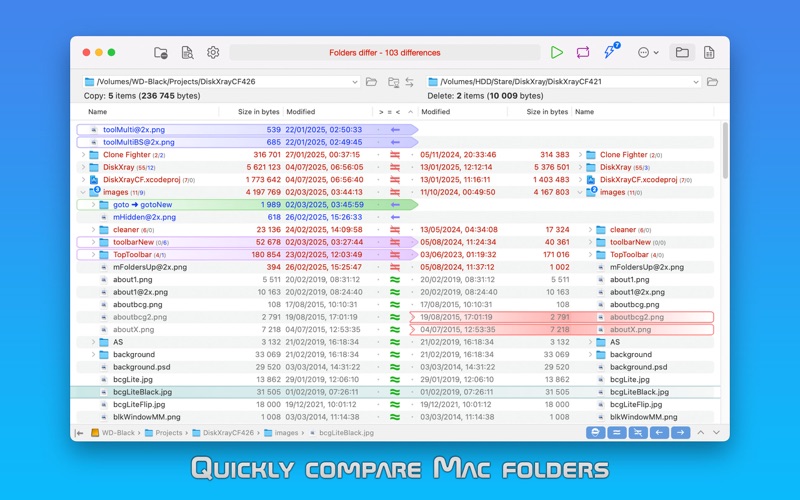Click the equal icon in bcgLiteFlip.jpg row

(395, 405)
